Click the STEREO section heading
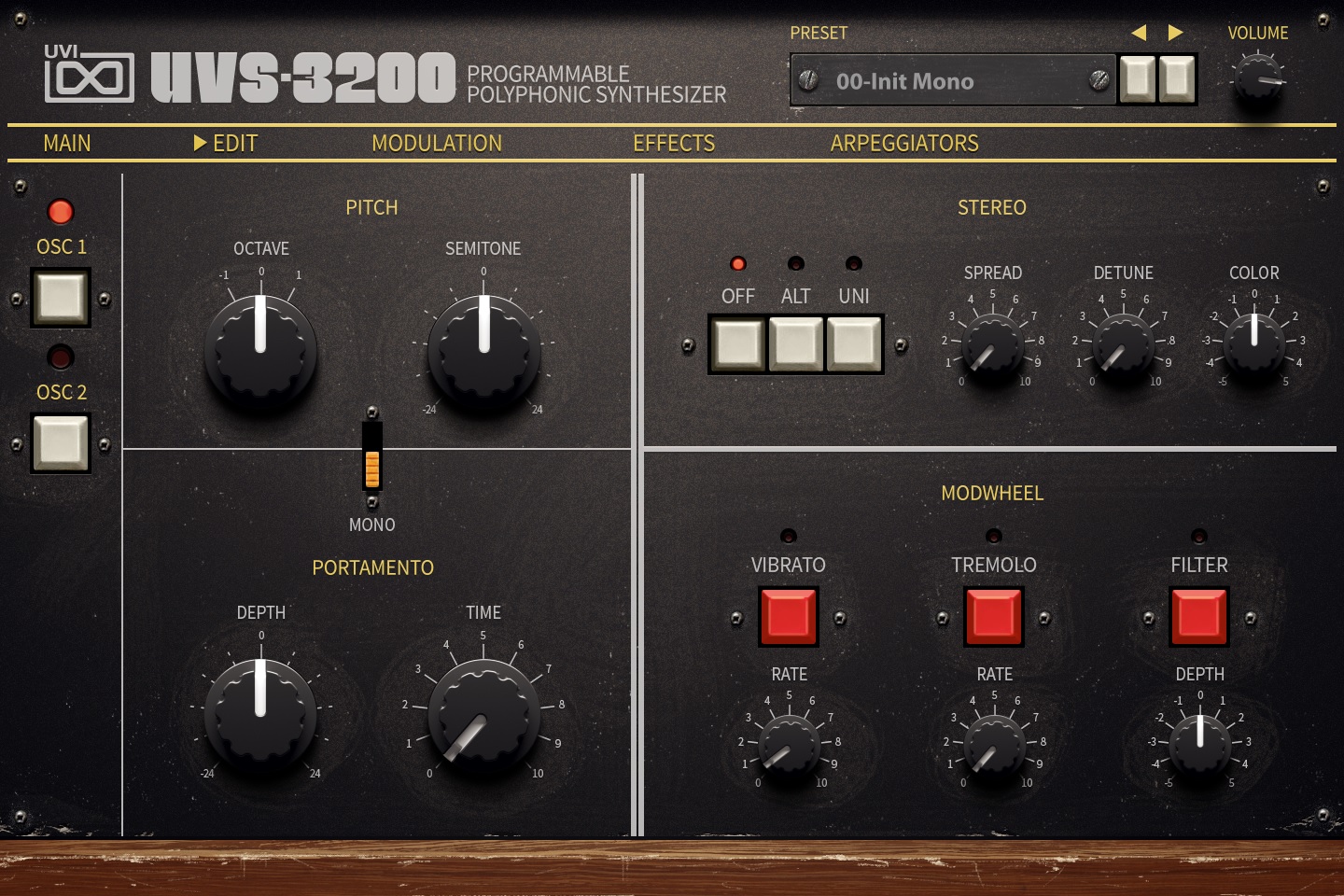 [992, 207]
